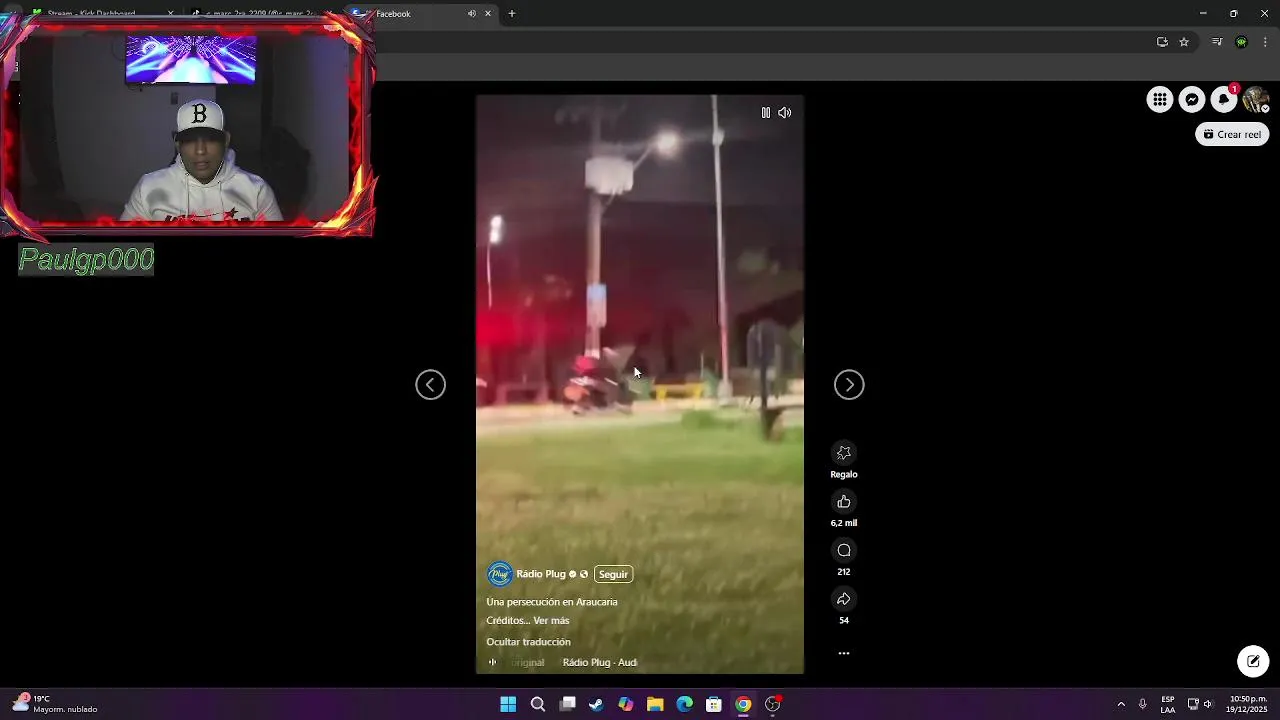1280x720 pixels.
Task: Change the ESP LAA keyboard language
Action: point(1168,704)
